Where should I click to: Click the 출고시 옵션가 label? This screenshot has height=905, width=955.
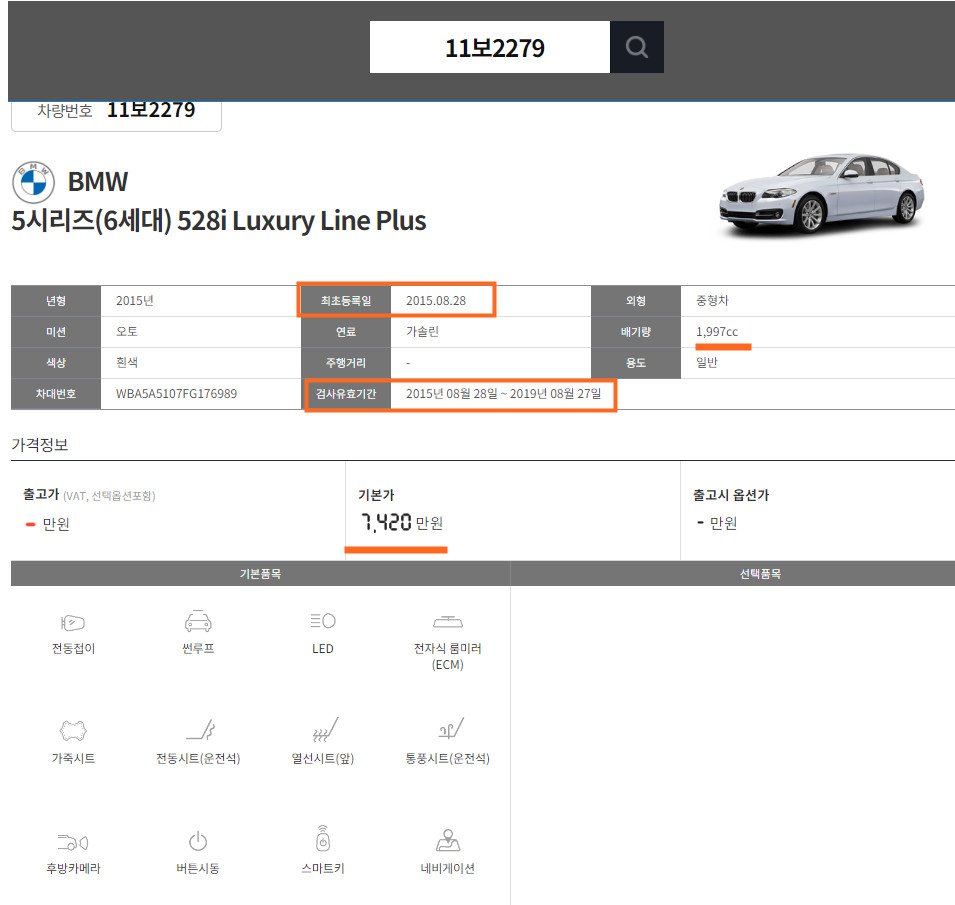(x=731, y=495)
